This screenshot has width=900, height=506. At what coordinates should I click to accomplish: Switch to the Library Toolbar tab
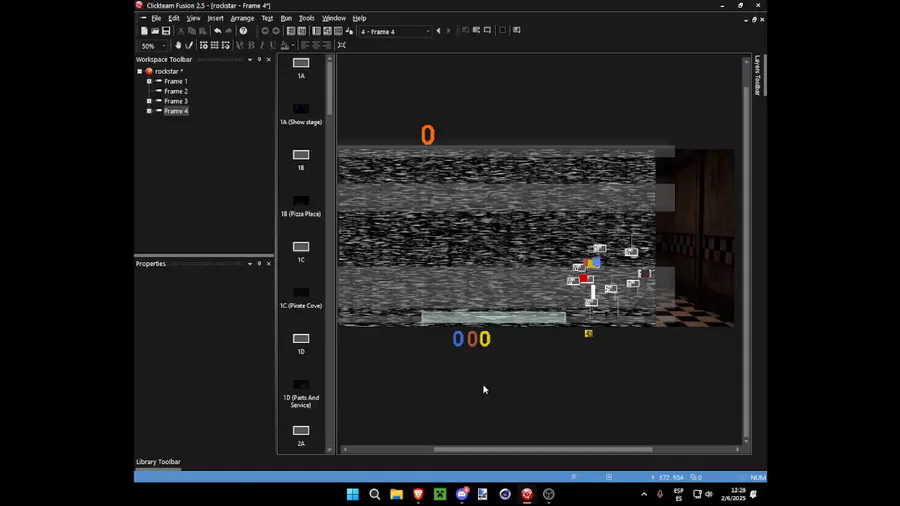158,462
